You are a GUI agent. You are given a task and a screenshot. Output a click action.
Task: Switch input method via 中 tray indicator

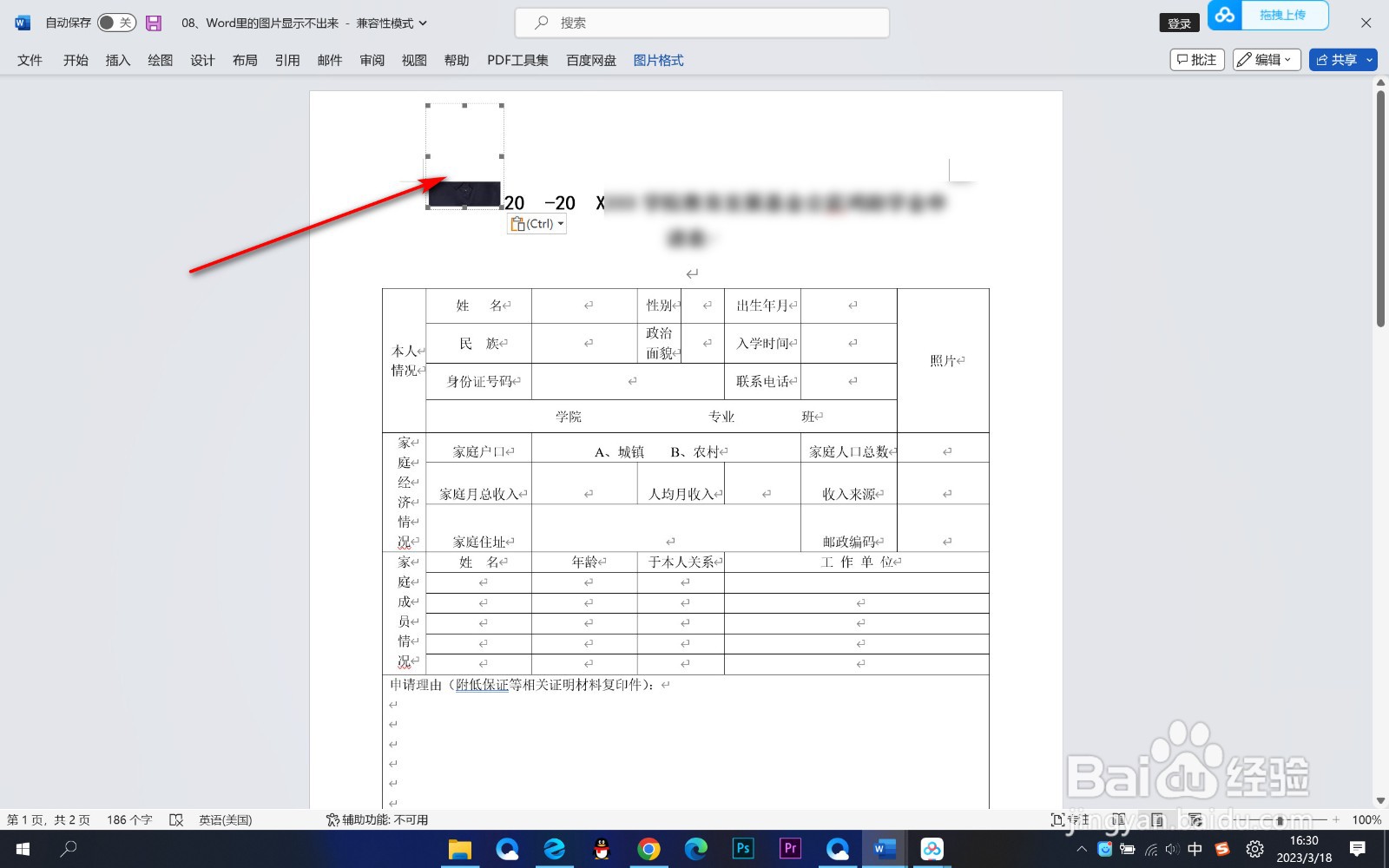tap(1193, 849)
